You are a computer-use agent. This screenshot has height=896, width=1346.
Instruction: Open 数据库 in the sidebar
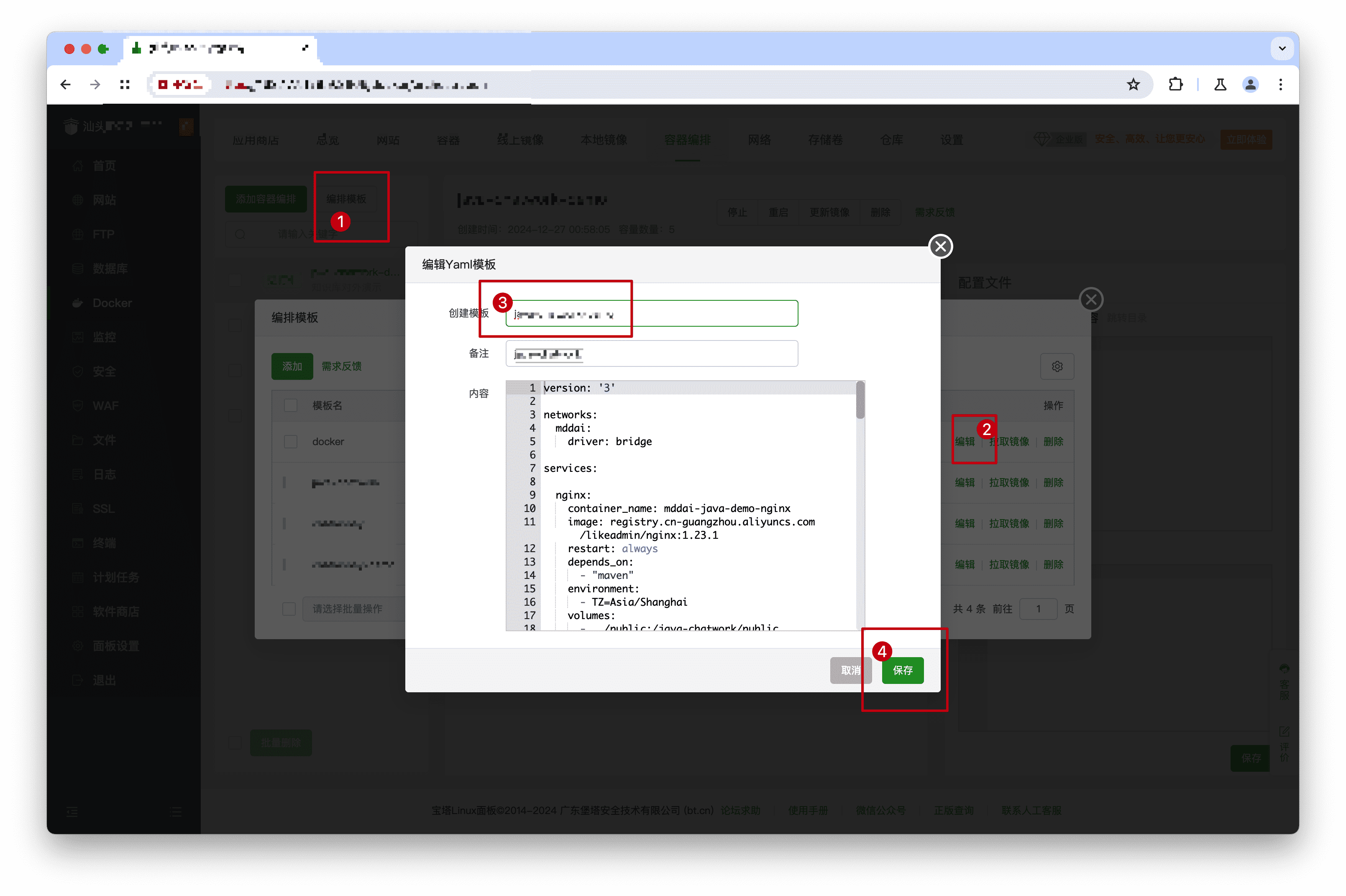click(x=110, y=269)
